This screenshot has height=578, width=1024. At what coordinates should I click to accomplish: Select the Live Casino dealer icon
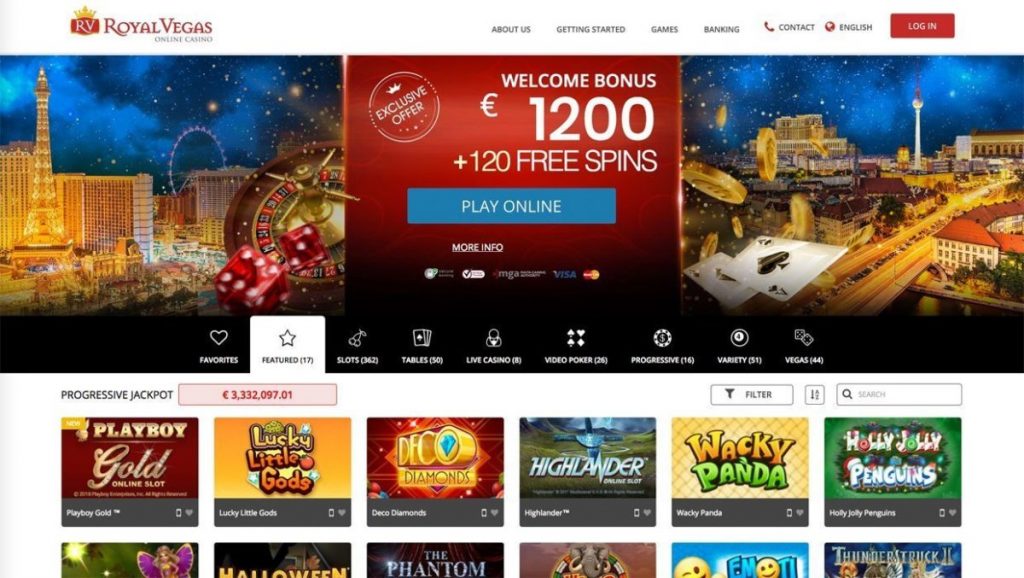pyautogui.click(x=494, y=338)
